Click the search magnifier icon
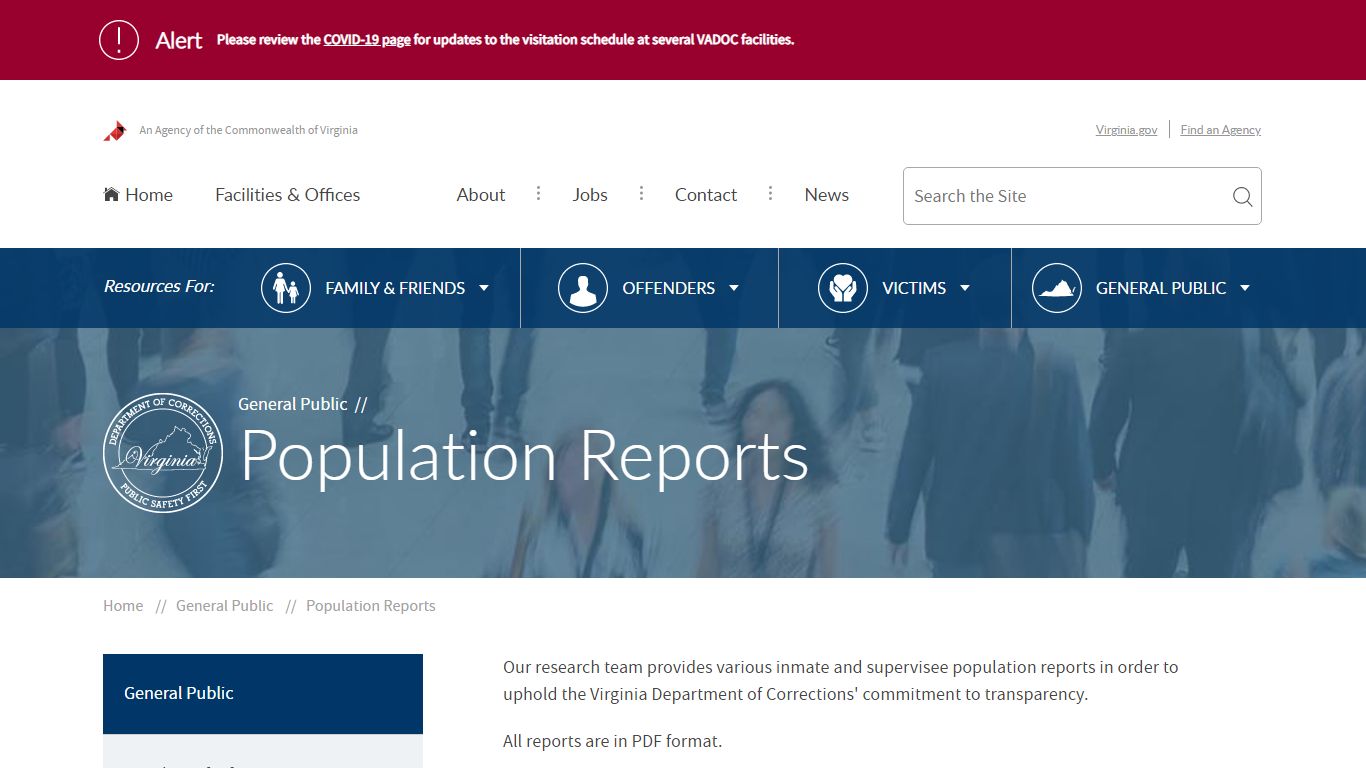Image resolution: width=1366 pixels, height=768 pixels. click(1242, 197)
